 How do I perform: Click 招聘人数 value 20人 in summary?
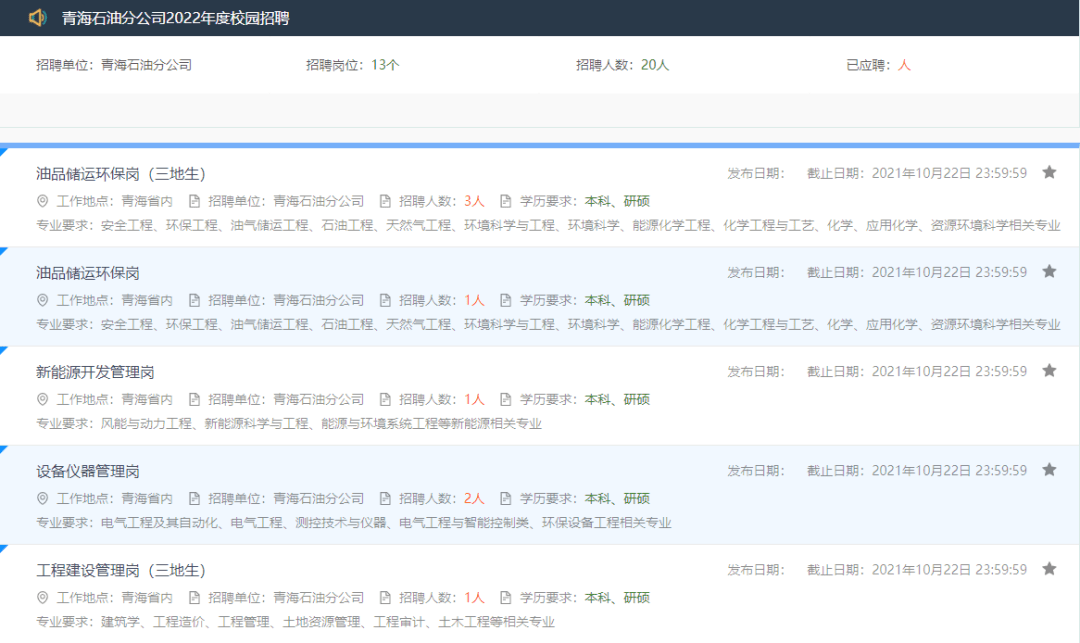pyautogui.click(x=655, y=65)
